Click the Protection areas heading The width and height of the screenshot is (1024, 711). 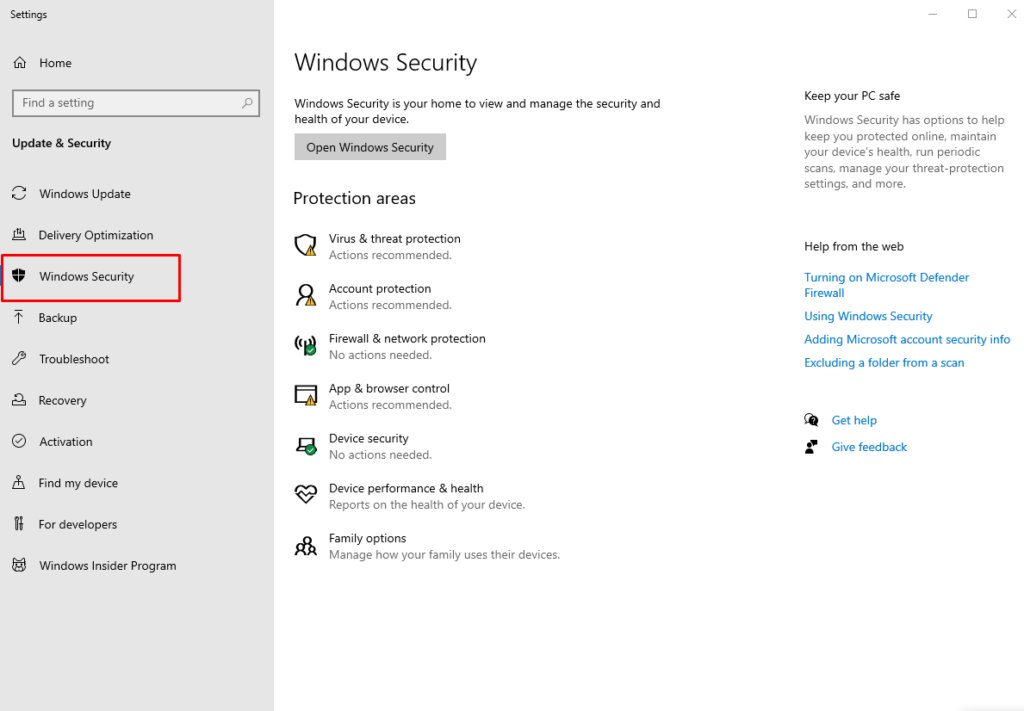(354, 198)
